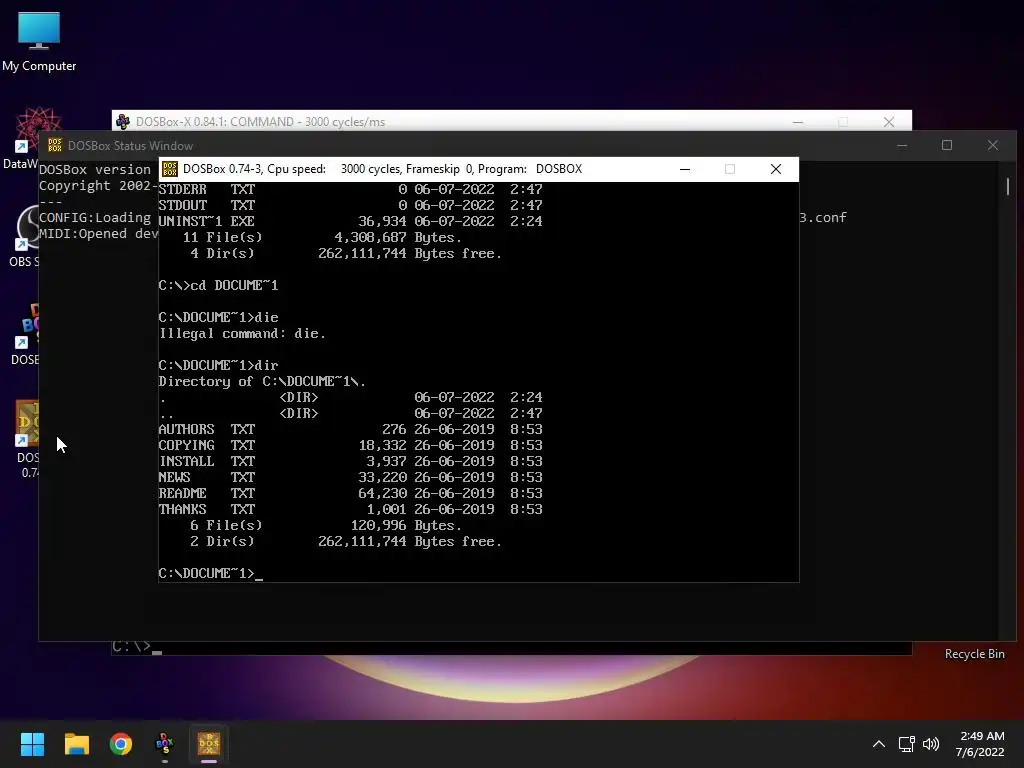Open File Explorer from taskbar
1024x768 pixels.
point(76,744)
